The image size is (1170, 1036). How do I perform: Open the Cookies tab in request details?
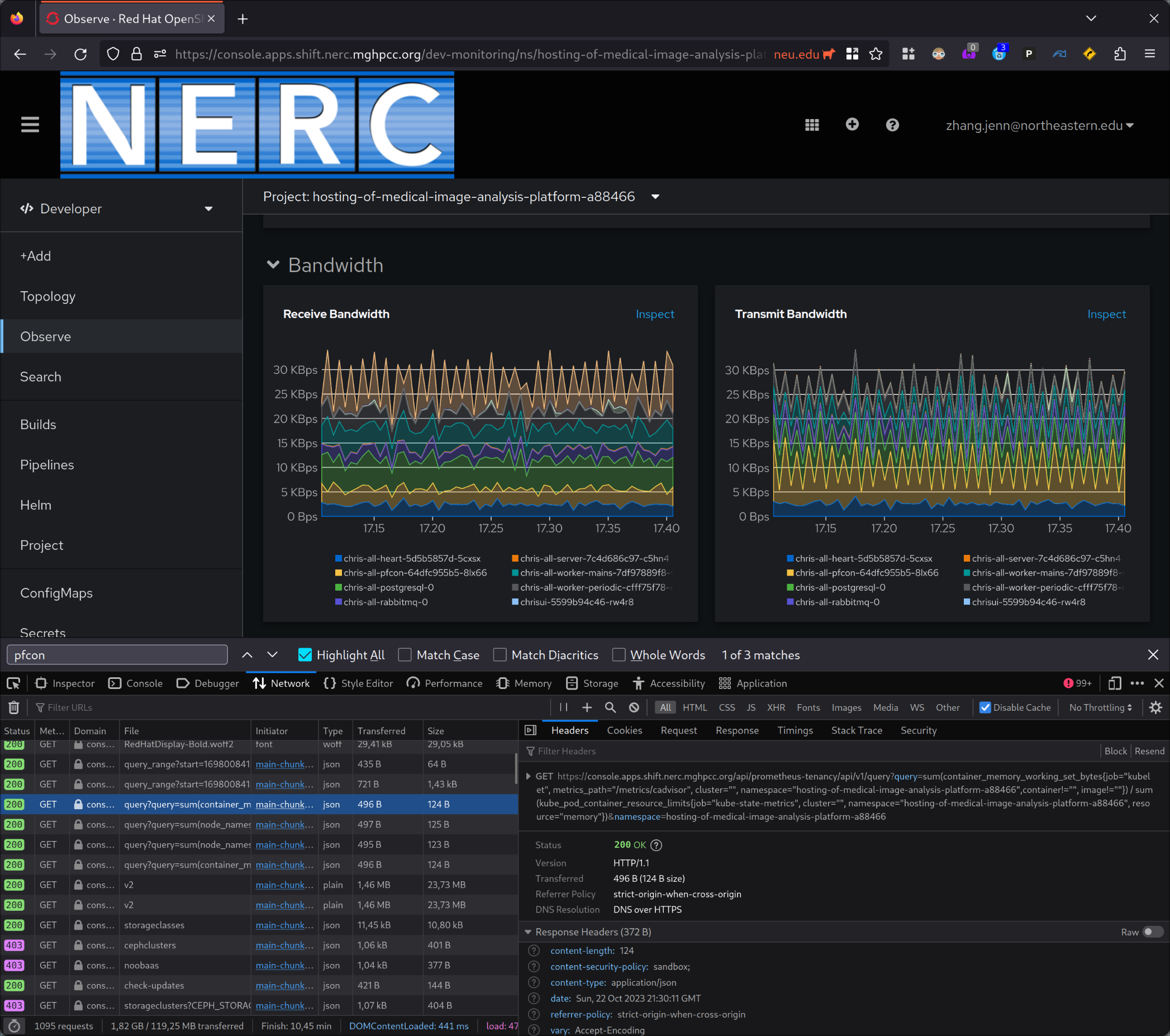click(x=625, y=730)
